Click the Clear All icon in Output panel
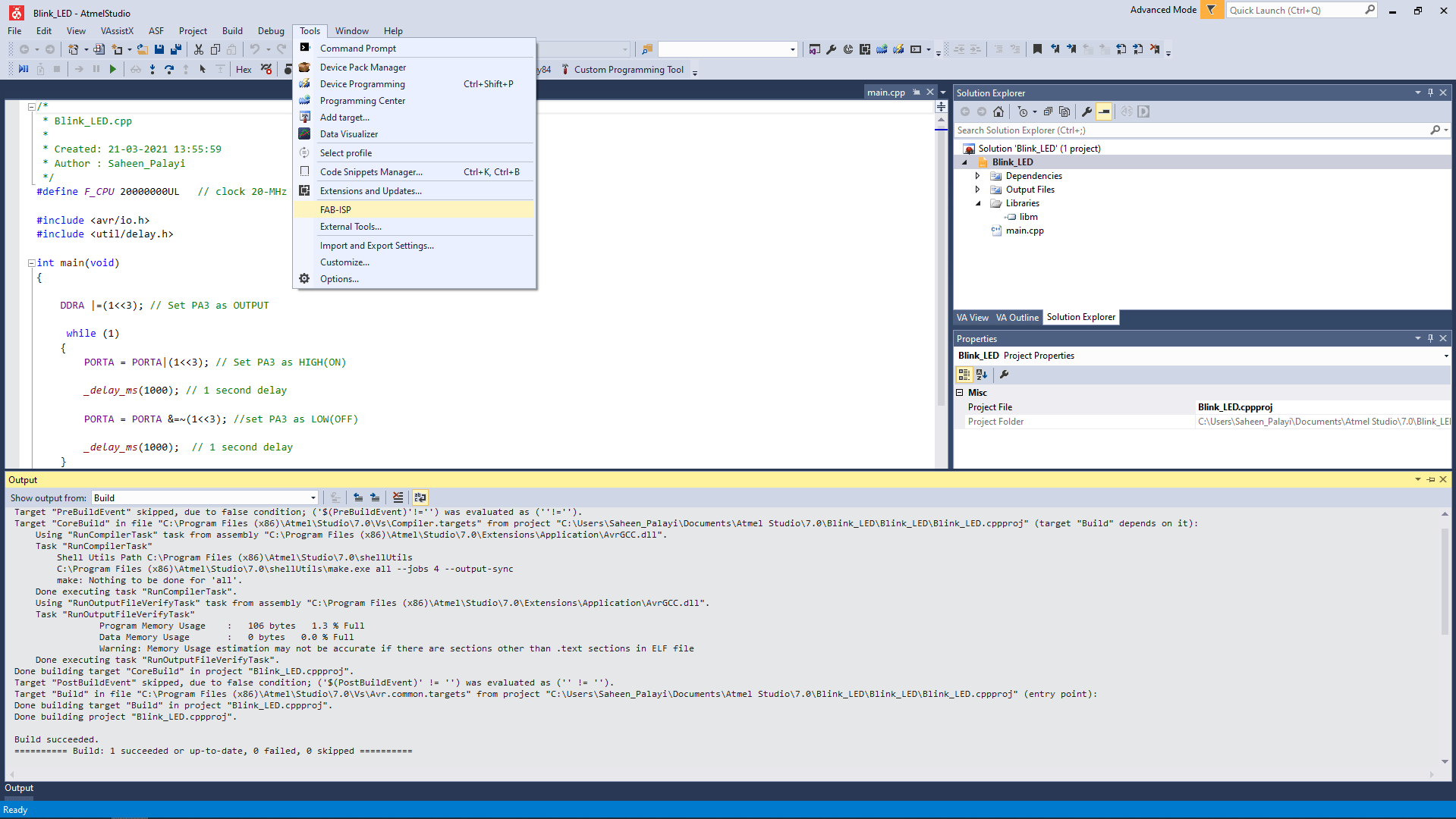The image size is (1456, 819). tap(398, 497)
